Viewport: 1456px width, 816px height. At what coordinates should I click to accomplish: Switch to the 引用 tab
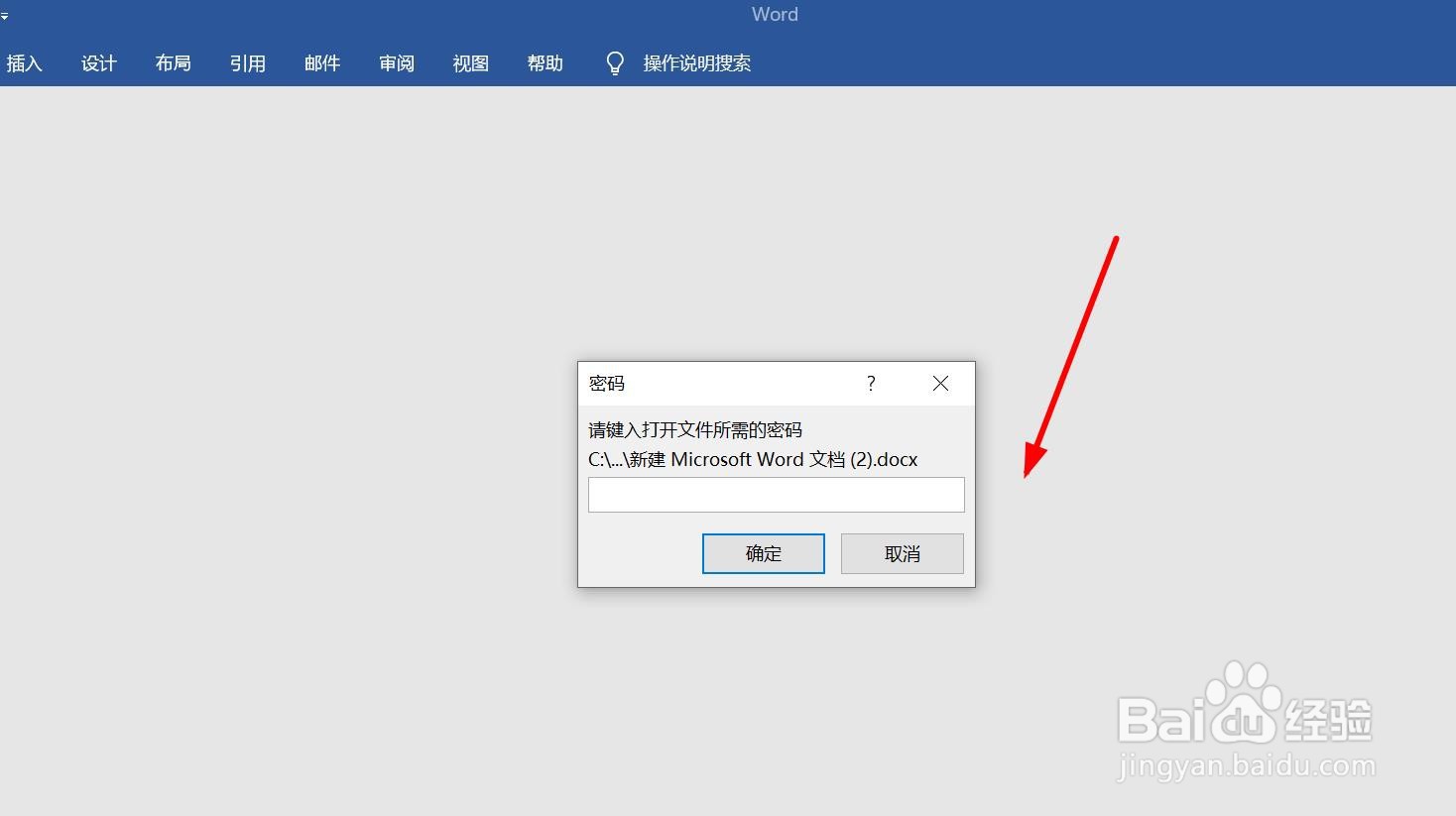[248, 62]
